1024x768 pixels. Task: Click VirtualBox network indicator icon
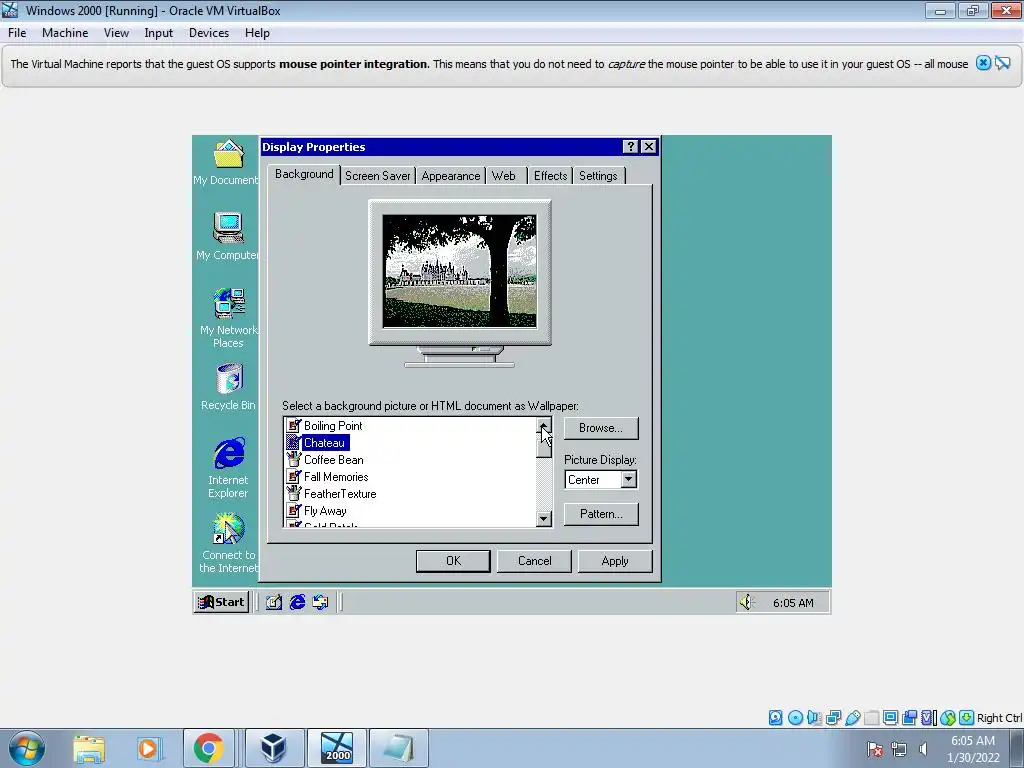pyautogui.click(x=833, y=718)
